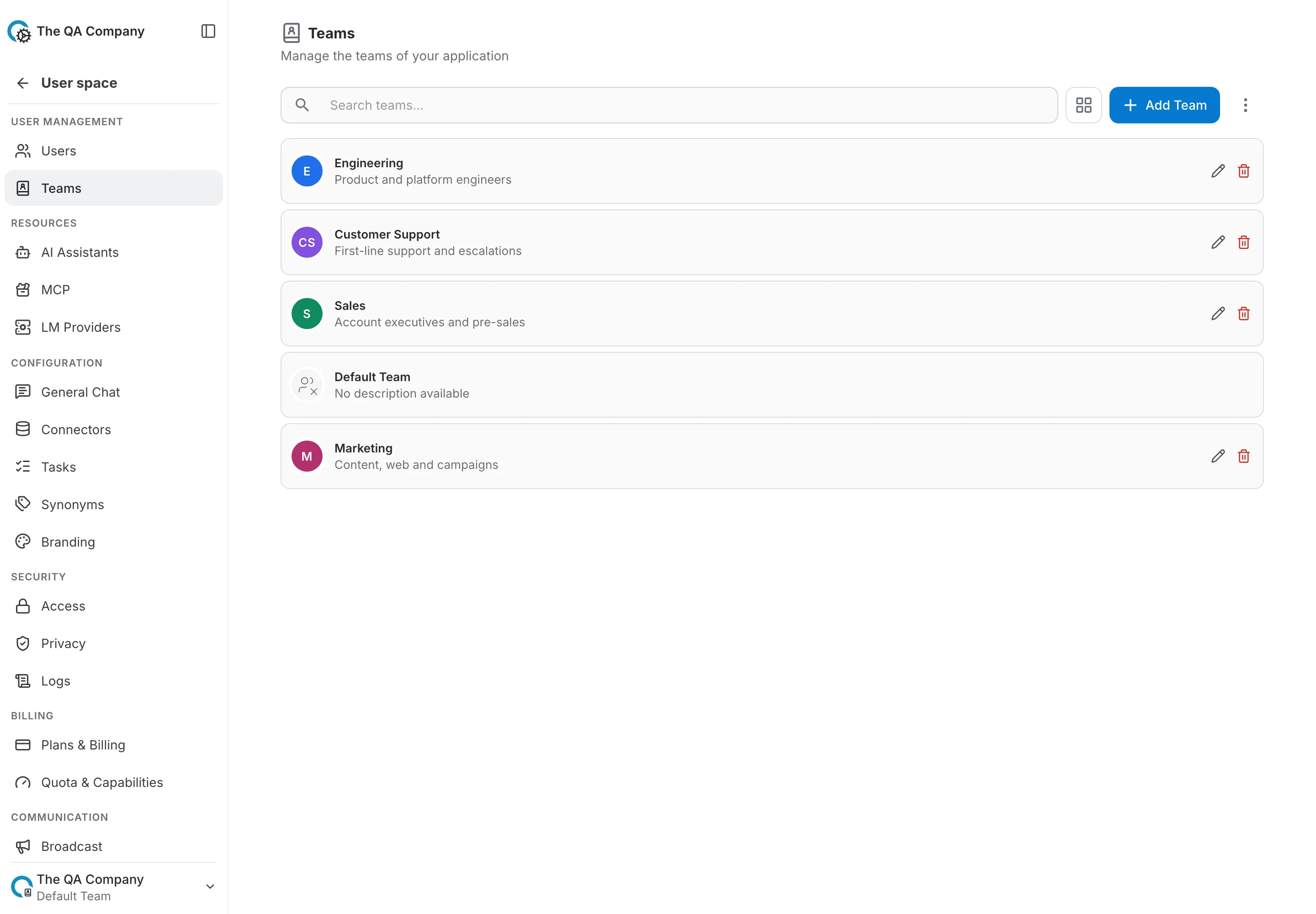
Task: View the Logs page
Action: (x=113, y=681)
